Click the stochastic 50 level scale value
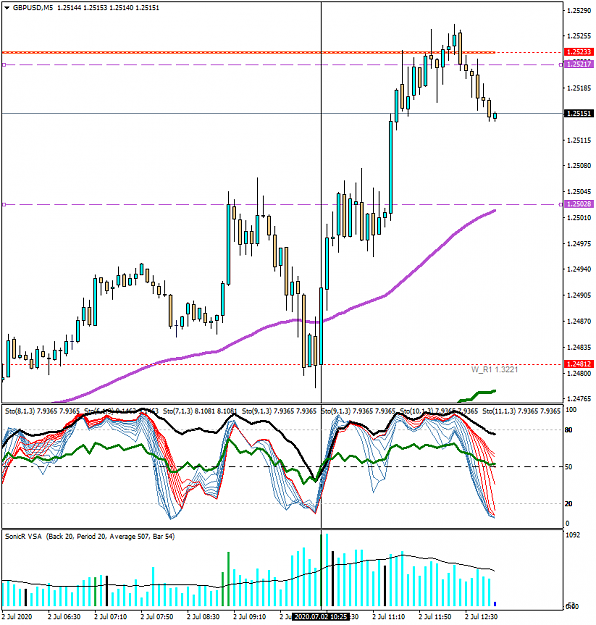This screenshot has width=596, height=625. pyautogui.click(x=569, y=467)
